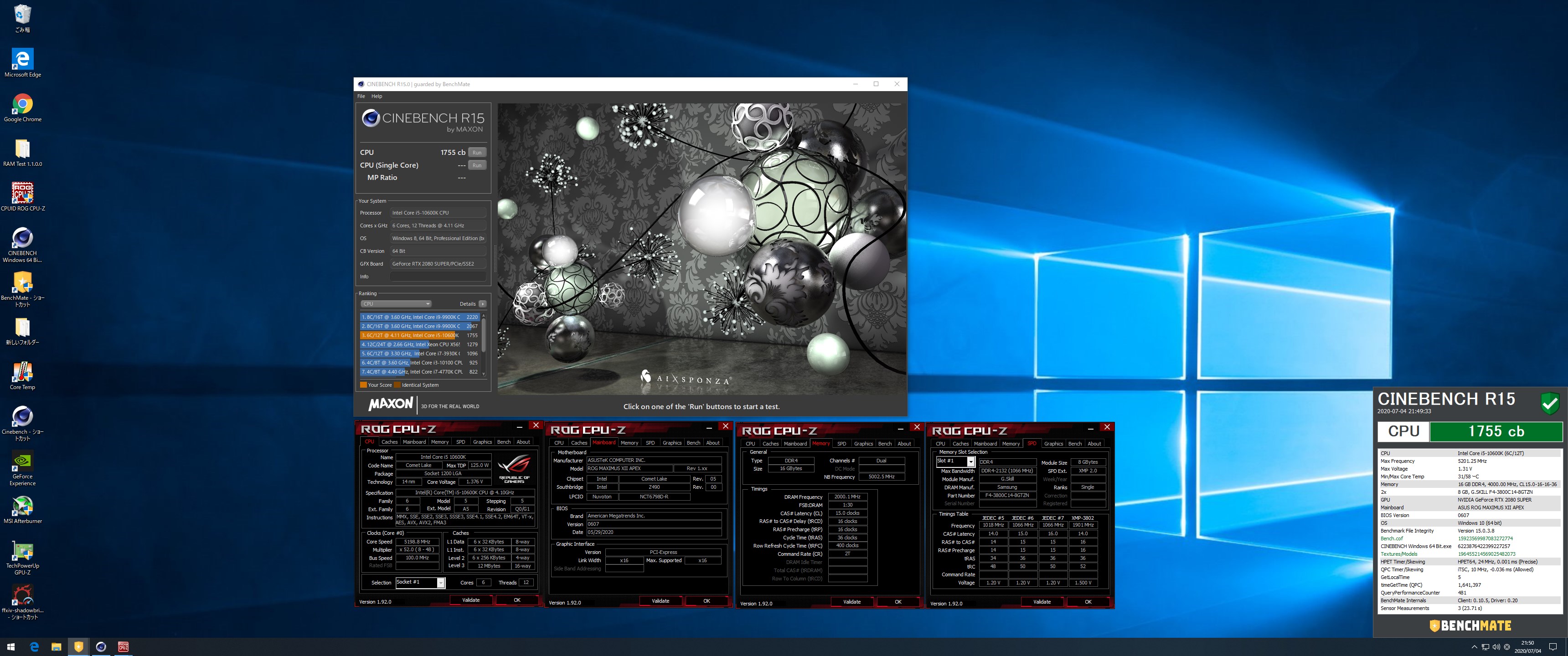The height and width of the screenshot is (656, 1568).
Task: Click the Info input field in Your System
Action: [x=438, y=277]
